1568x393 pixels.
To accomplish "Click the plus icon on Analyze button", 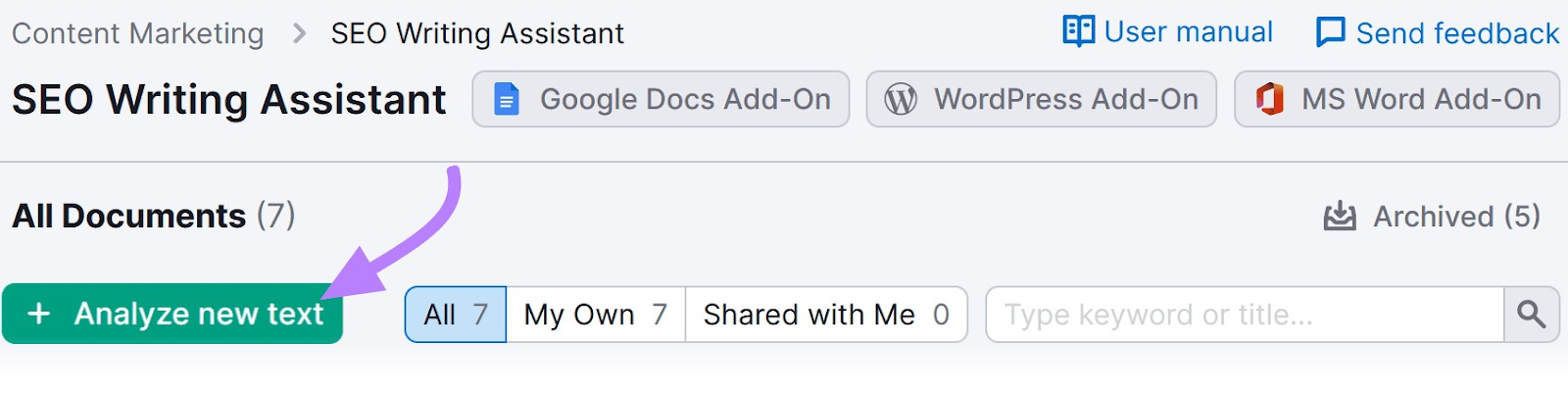I will click(x=39, y=314).
